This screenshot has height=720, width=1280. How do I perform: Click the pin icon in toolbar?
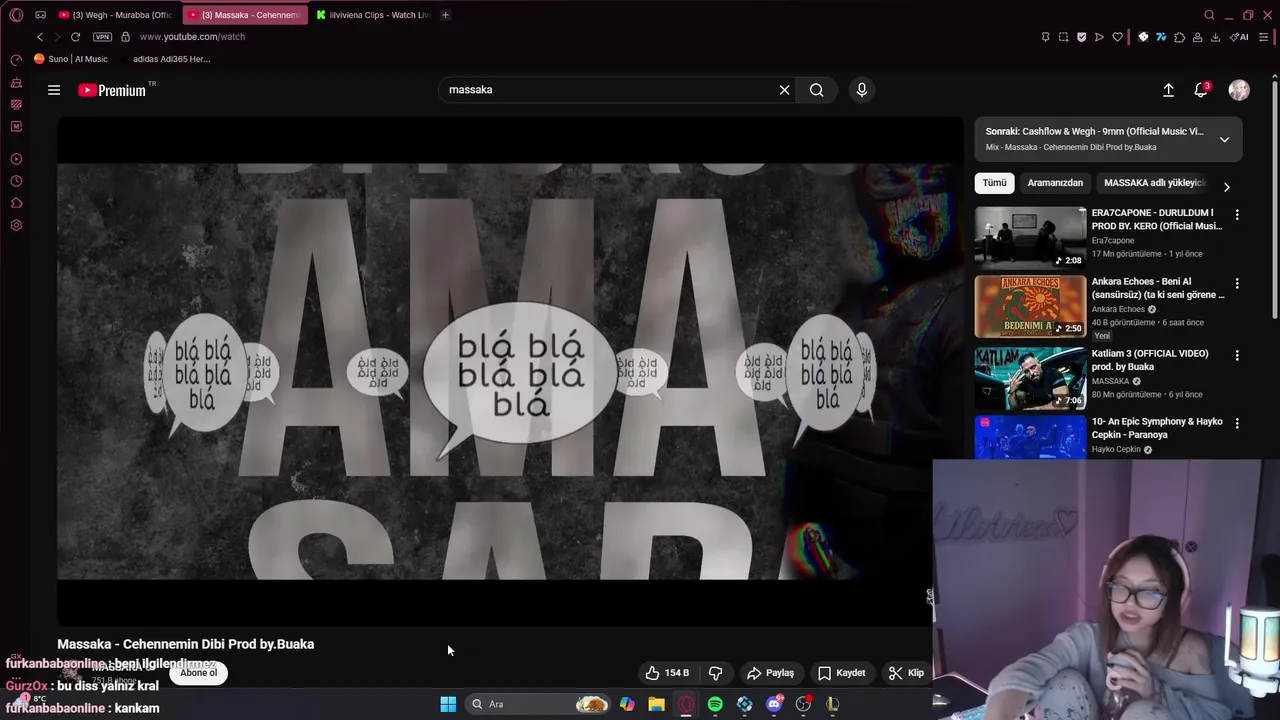pos(1045,37)
